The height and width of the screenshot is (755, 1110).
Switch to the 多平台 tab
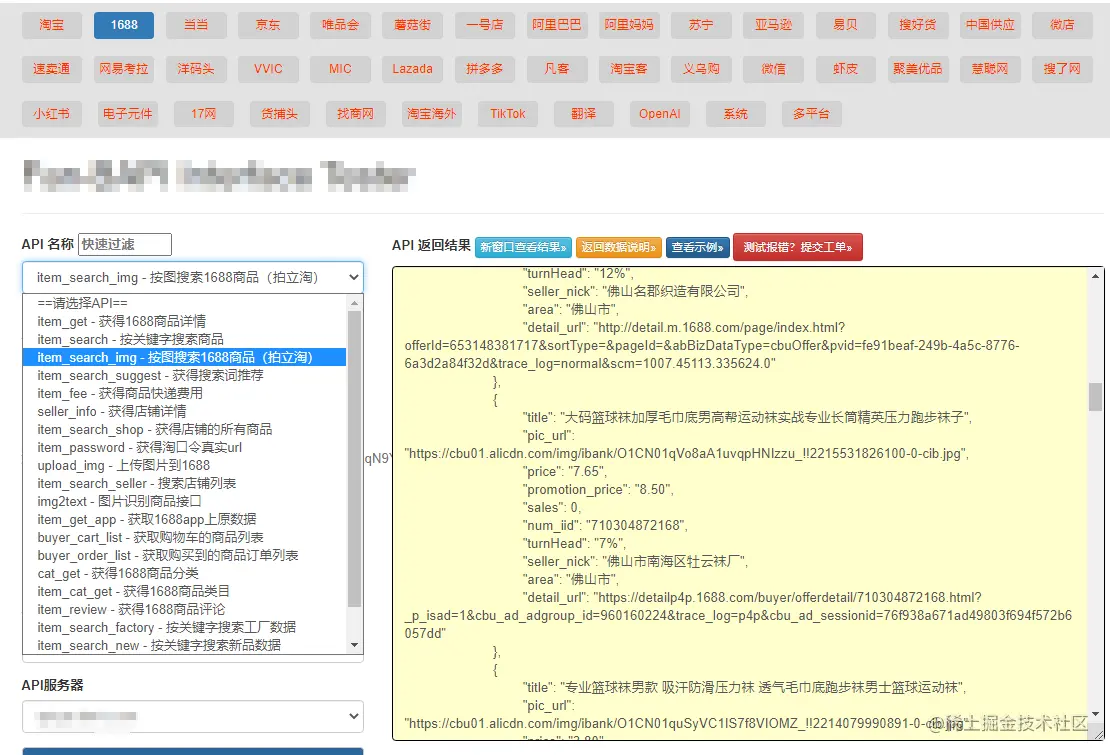click(811, 114)
